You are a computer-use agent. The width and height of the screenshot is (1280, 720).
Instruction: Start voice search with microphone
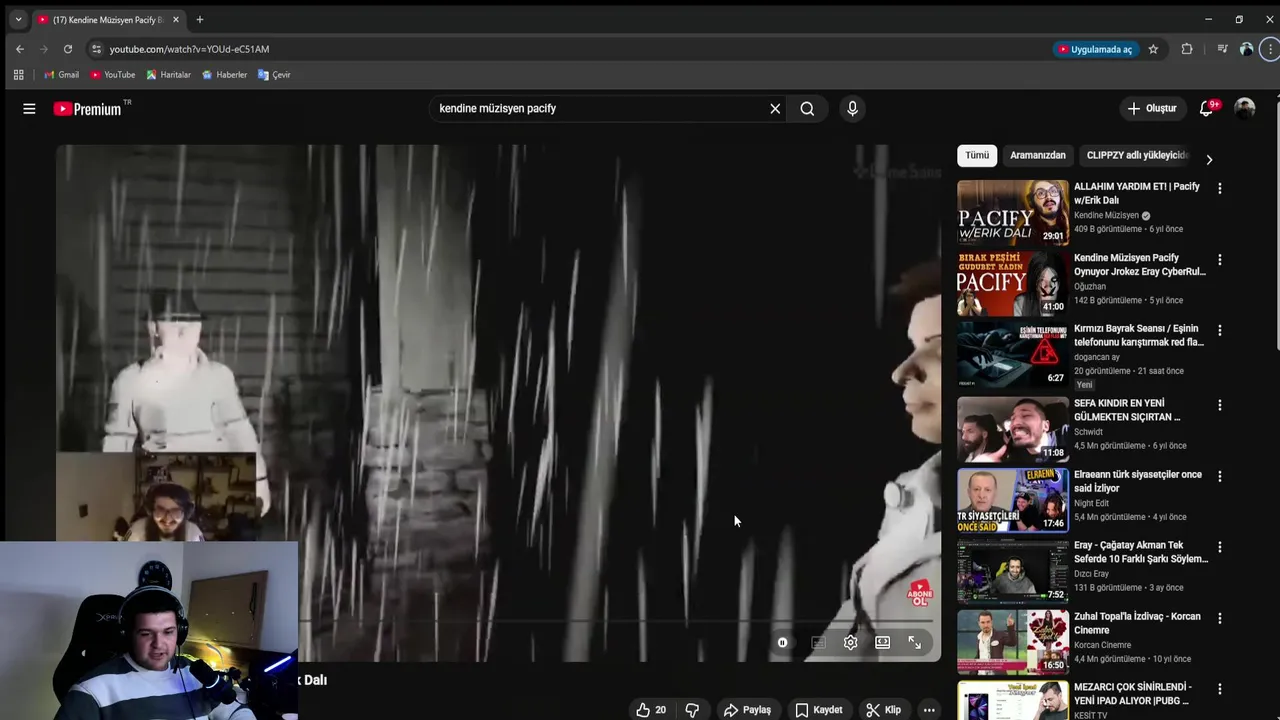pos(852,109)
